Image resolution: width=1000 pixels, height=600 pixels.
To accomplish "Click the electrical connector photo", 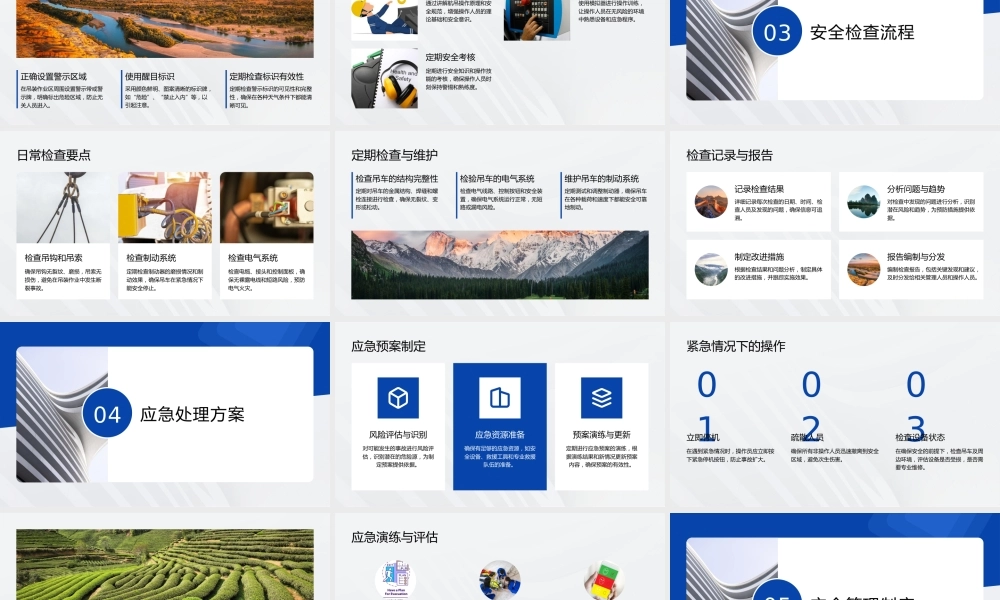I will pos(267,207).
